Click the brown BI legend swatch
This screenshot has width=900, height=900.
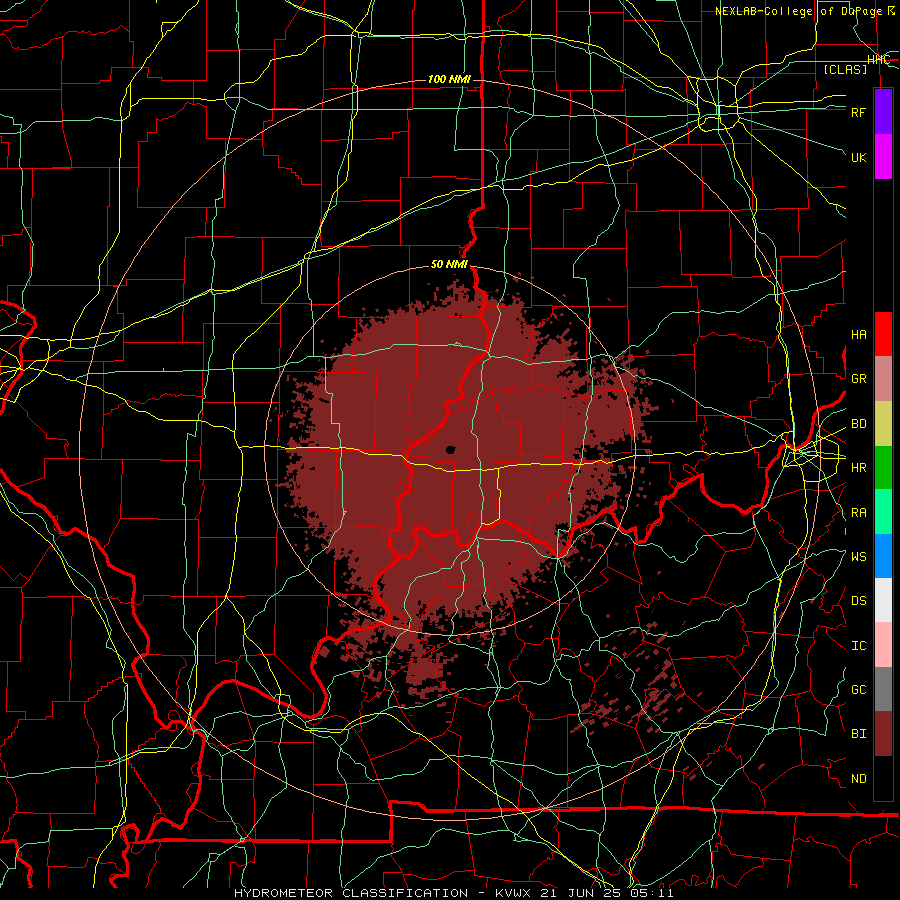click(x=883, y=734)
